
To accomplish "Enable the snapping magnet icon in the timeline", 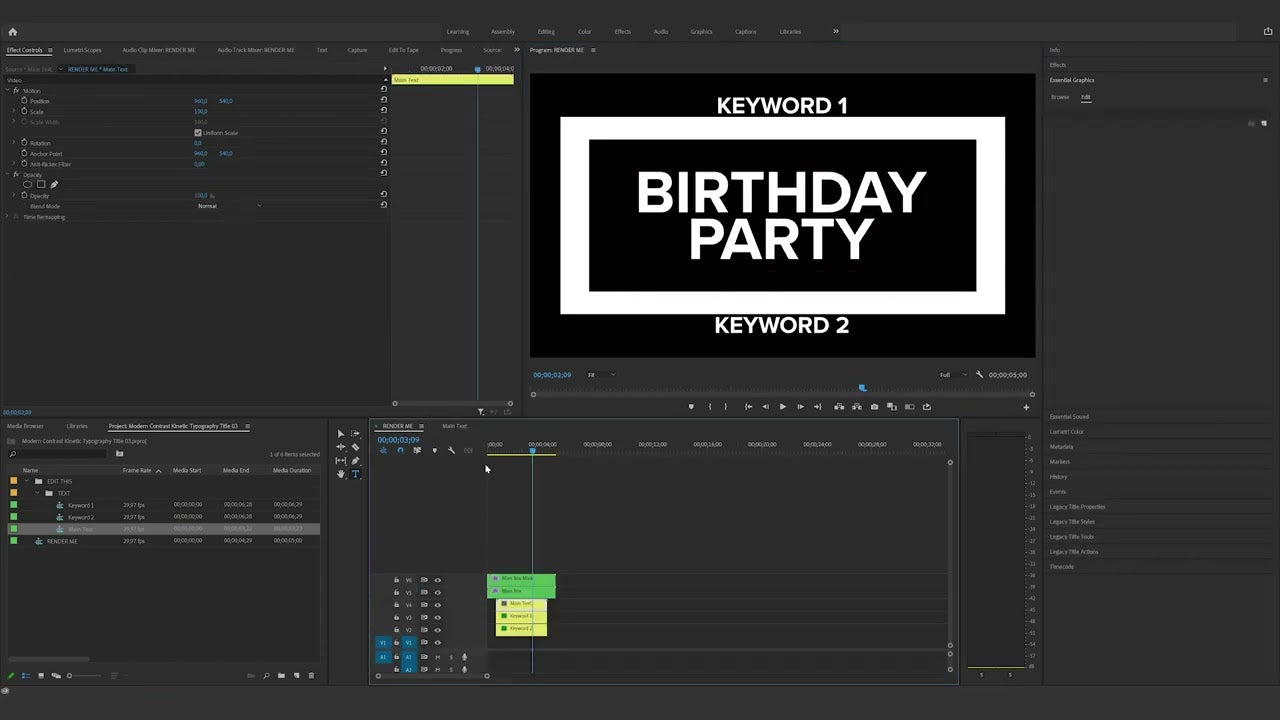I will click(383, 450).
